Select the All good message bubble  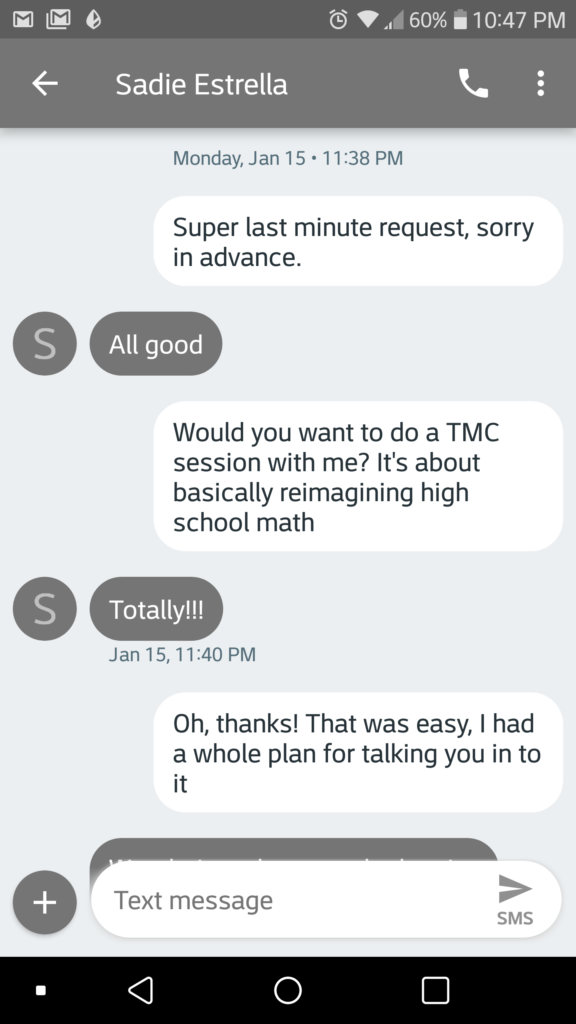tap(156, 344)
